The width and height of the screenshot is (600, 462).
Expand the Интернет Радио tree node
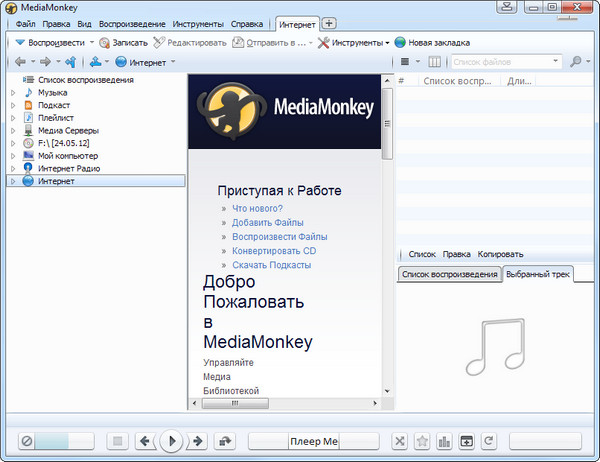tap(13, 168)
